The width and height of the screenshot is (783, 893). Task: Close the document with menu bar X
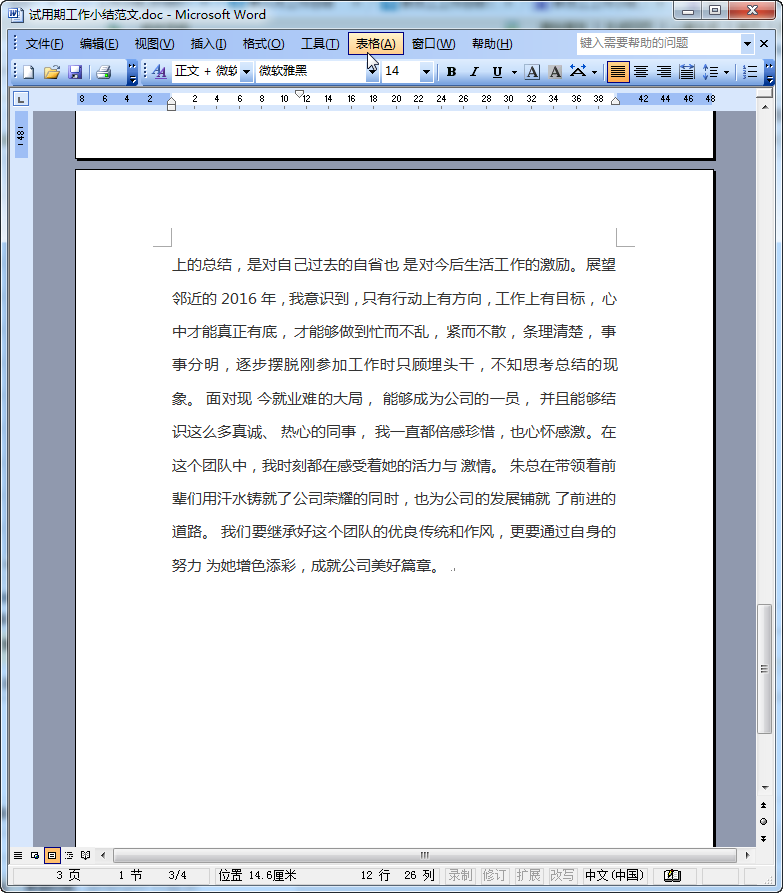coord(764,43)
